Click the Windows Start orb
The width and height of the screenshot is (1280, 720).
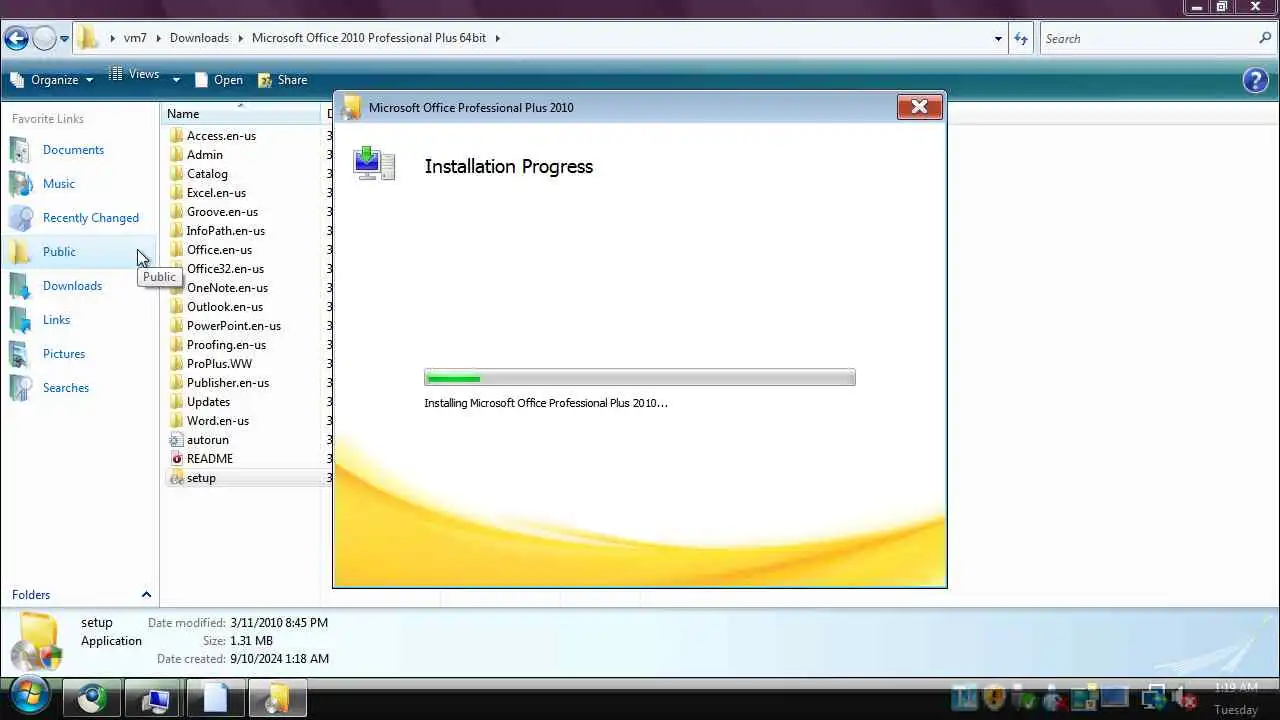click(x=28, y=696)
